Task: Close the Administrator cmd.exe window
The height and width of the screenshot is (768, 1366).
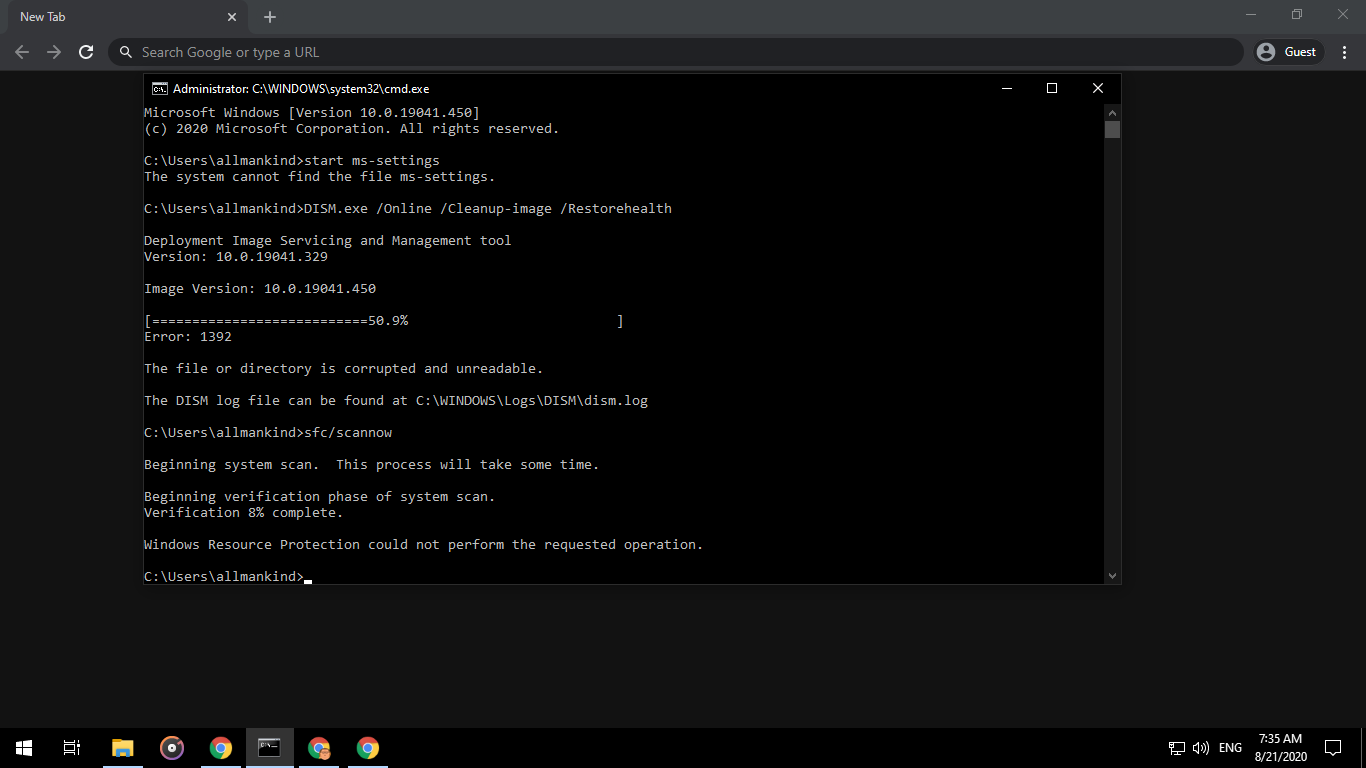Action: (x=1098, y=88)
